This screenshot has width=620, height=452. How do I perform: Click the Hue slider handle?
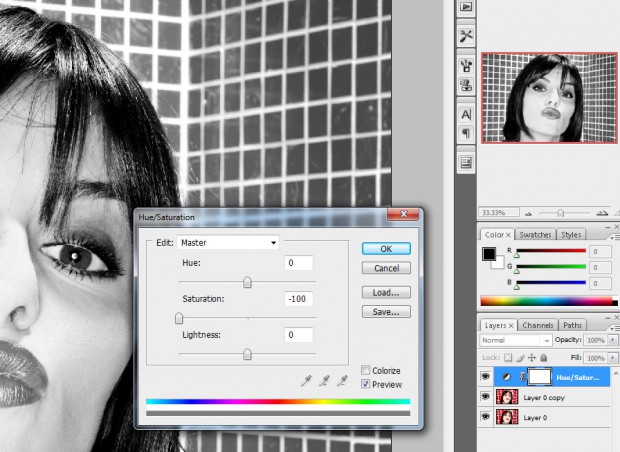pos(247,282)
